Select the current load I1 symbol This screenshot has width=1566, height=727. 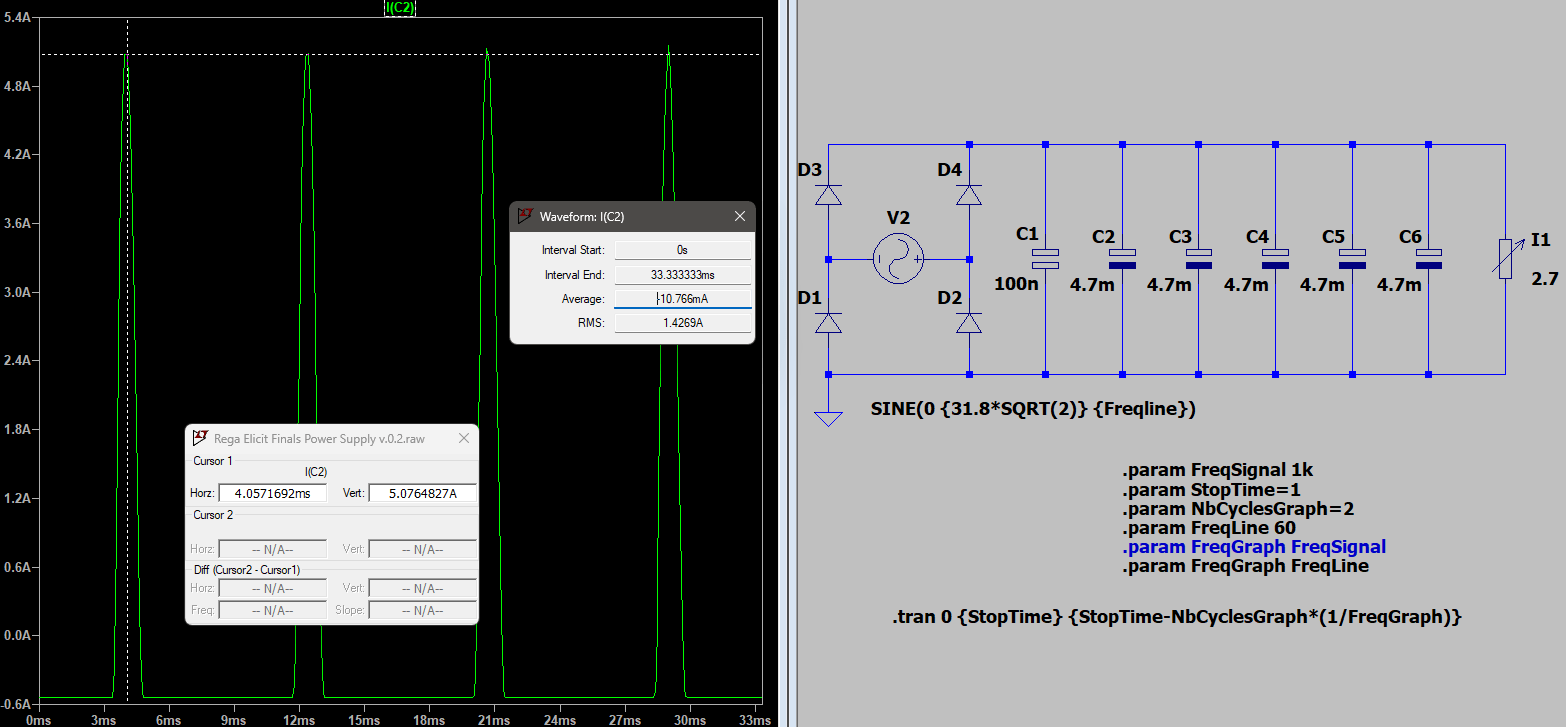[1506, 259]
